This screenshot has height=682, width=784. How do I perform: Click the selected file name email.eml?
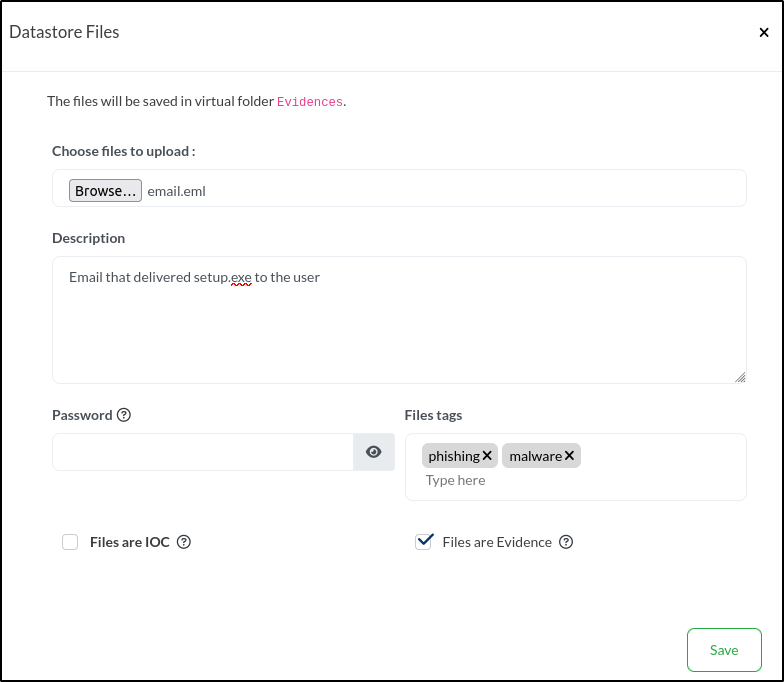tap(177, 191)
